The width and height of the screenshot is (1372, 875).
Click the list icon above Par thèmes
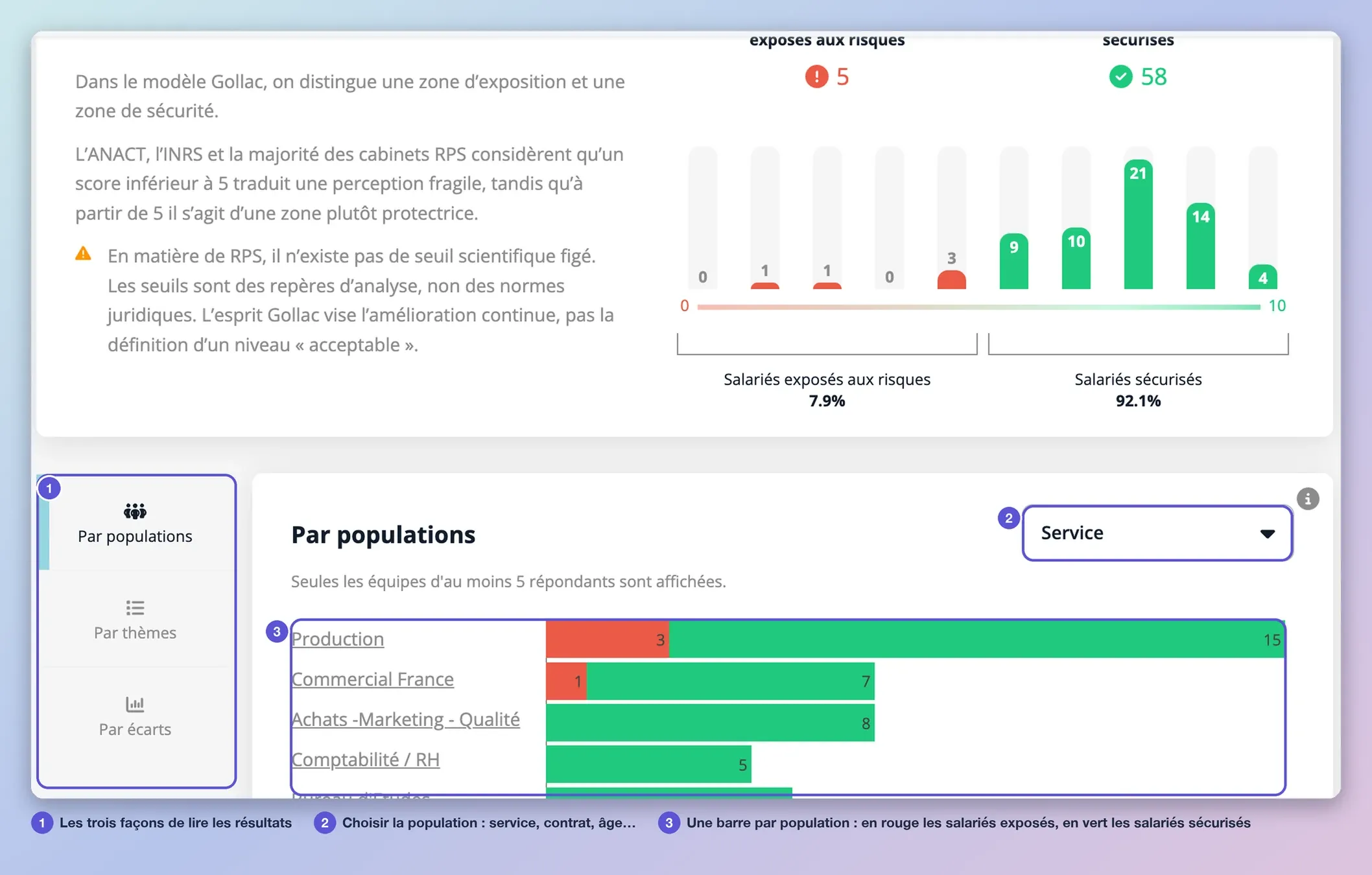point(135,608)
